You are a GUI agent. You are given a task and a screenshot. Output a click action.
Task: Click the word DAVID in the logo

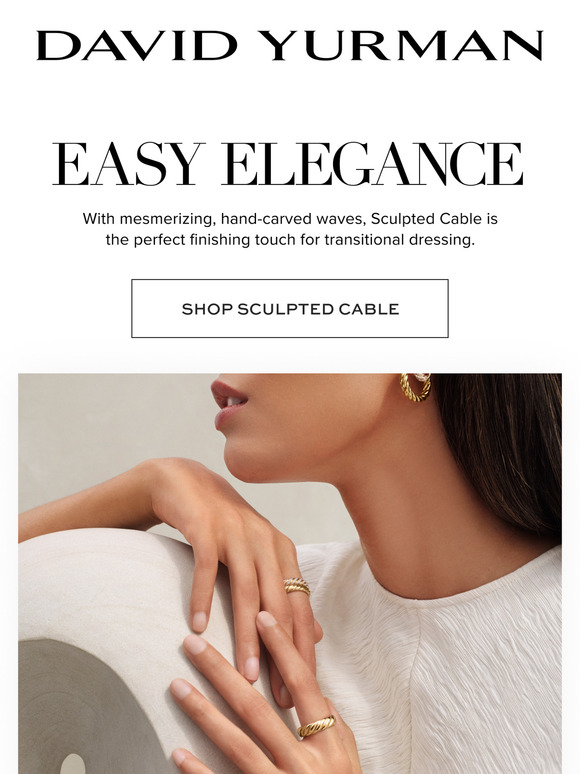point(138,45)
